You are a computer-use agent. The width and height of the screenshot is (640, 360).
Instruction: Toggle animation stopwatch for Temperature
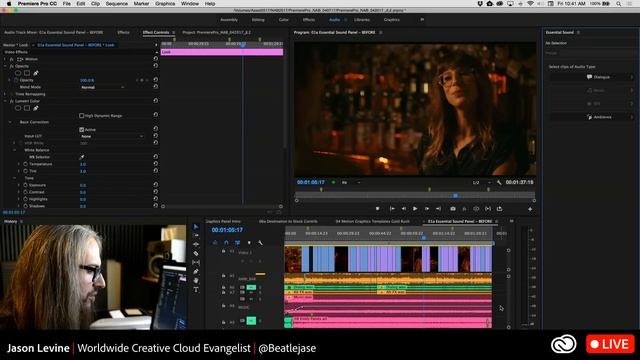pos(25,164)
